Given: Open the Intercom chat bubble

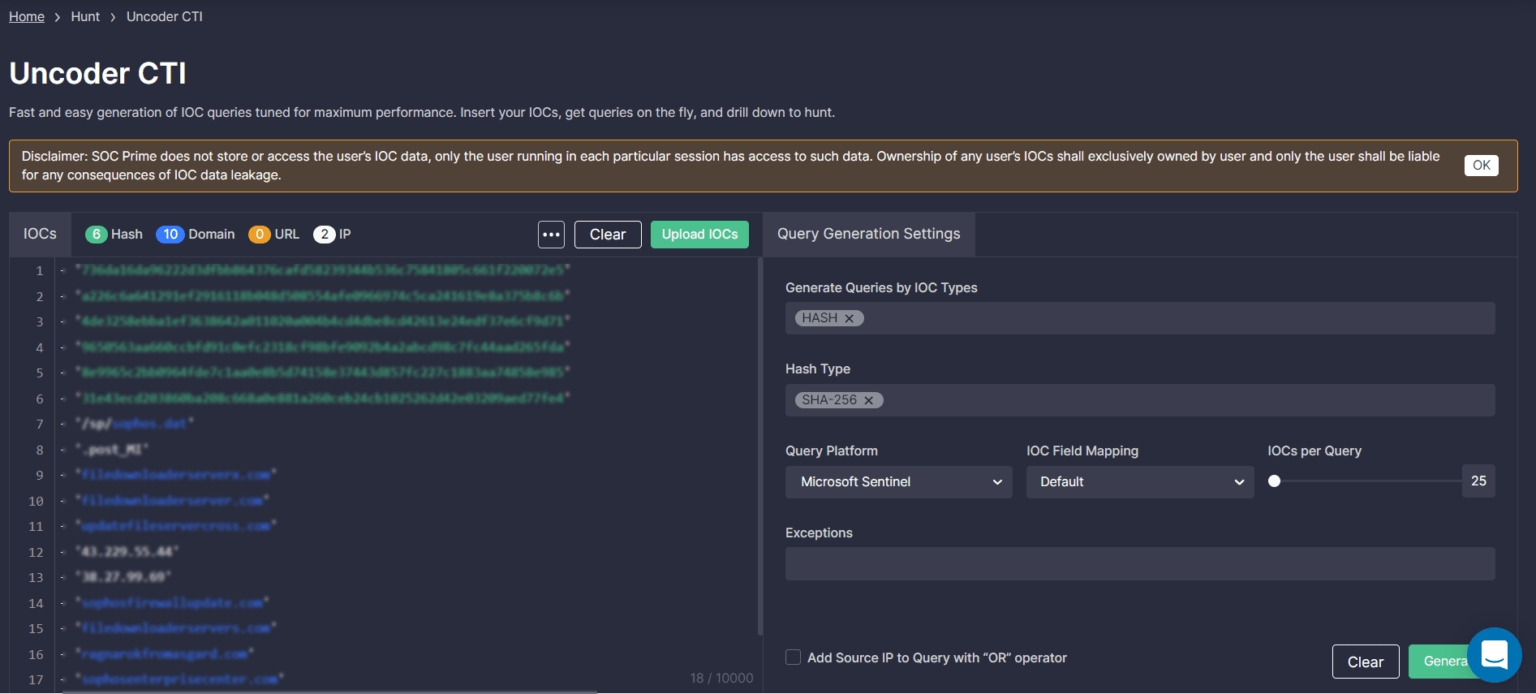Looking at the screenshot, I should (x=1494, y=655).
